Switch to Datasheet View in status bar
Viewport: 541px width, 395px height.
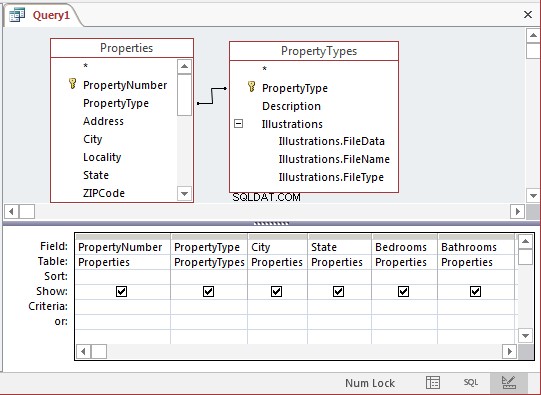[433, 382]
